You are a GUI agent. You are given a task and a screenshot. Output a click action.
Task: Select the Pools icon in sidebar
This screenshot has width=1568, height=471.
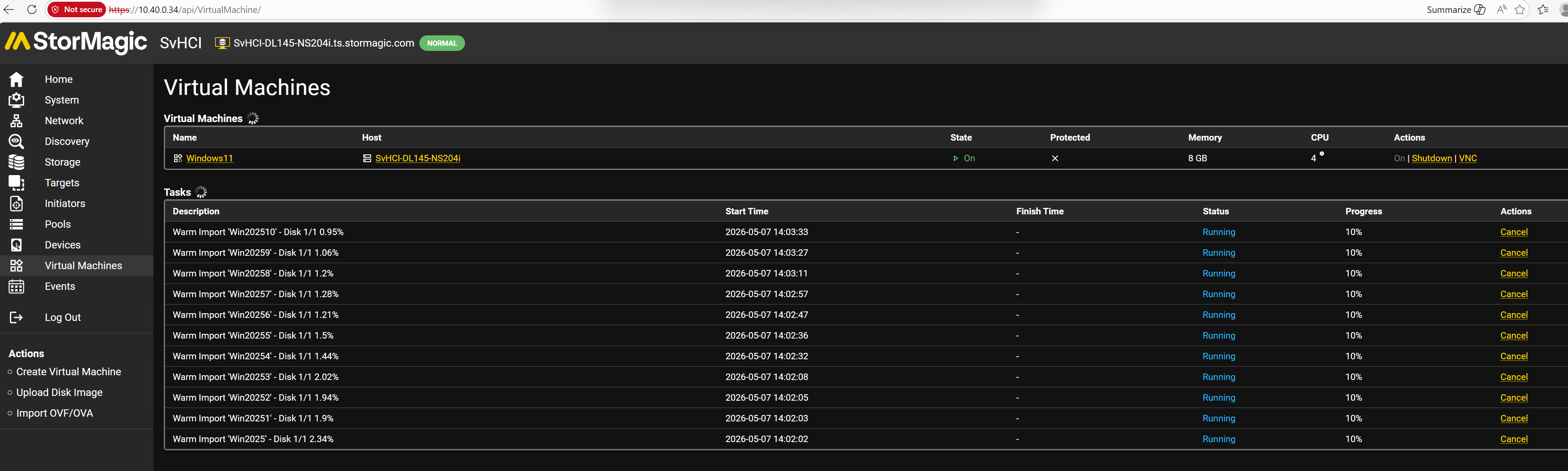coord(16,224)
